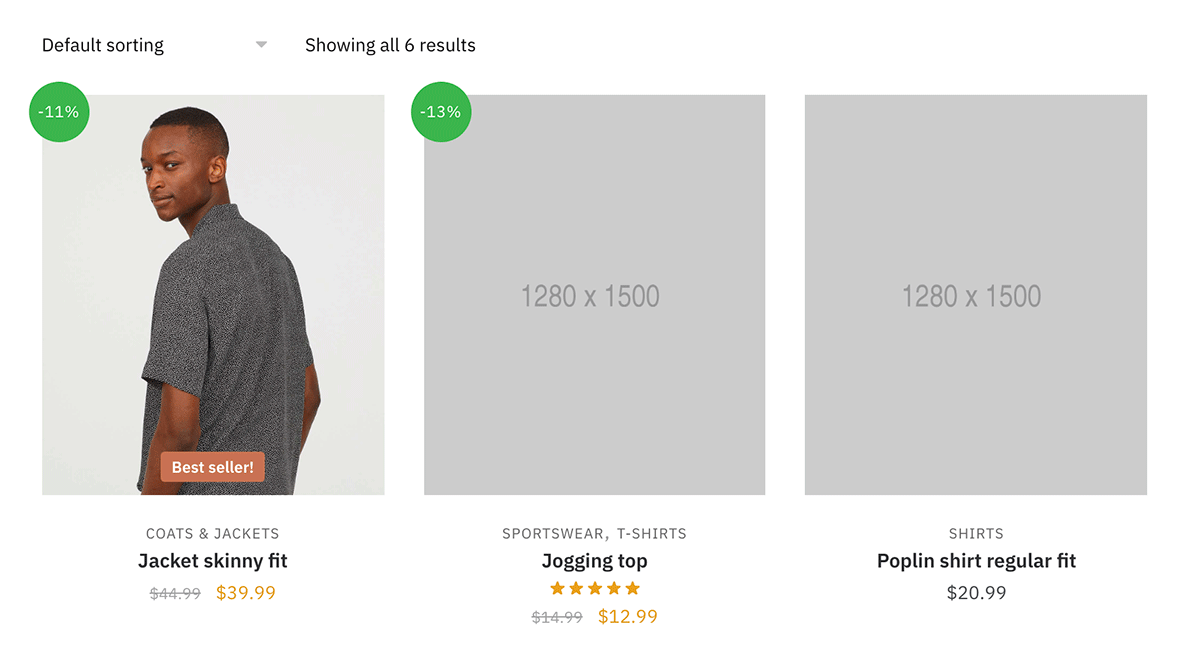
Task: Go to the Sportswear category
Action: [x=553, y=534]
